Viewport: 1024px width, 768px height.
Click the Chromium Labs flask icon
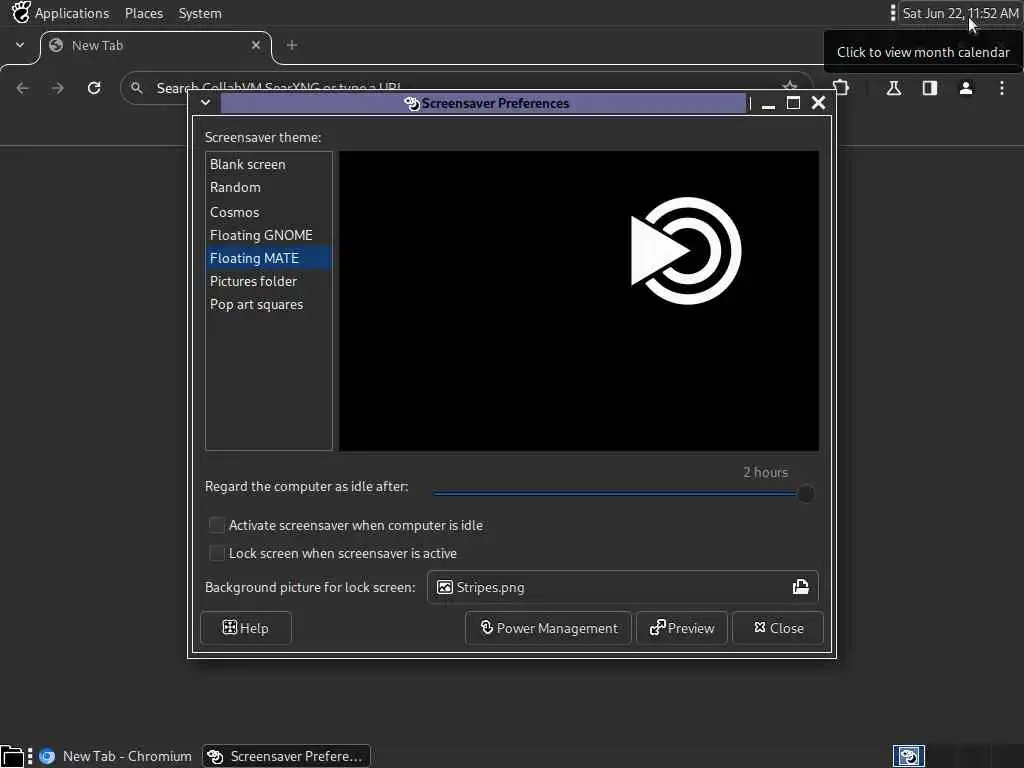[894, 88]
